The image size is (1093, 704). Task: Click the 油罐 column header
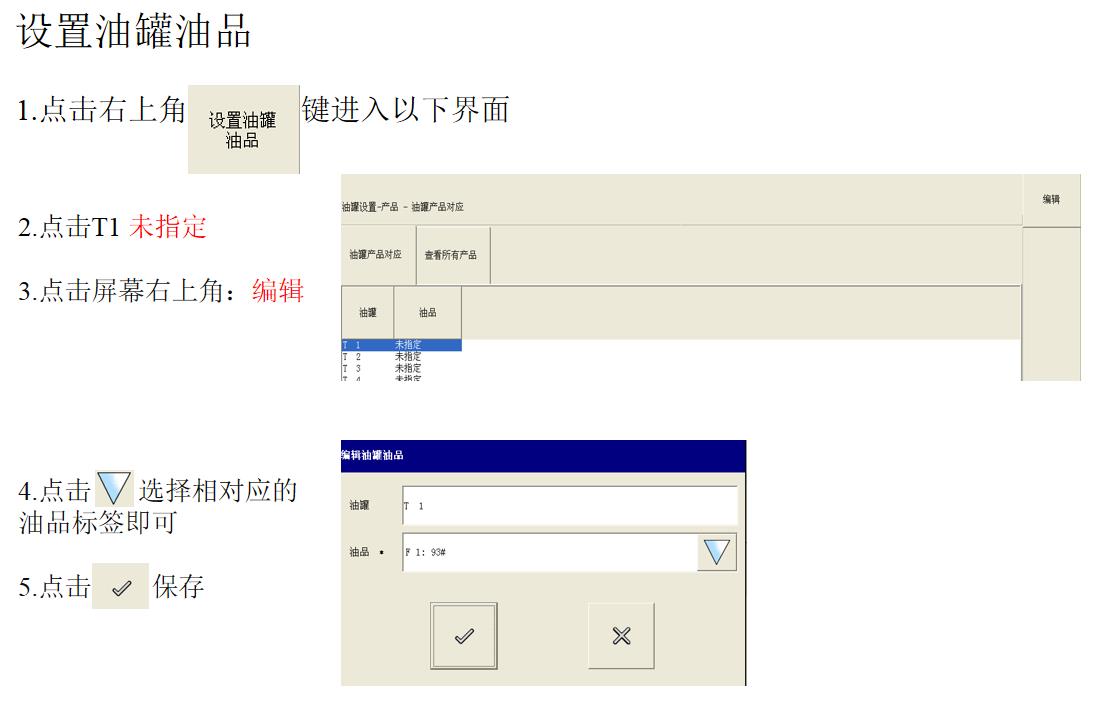[367, 313]
